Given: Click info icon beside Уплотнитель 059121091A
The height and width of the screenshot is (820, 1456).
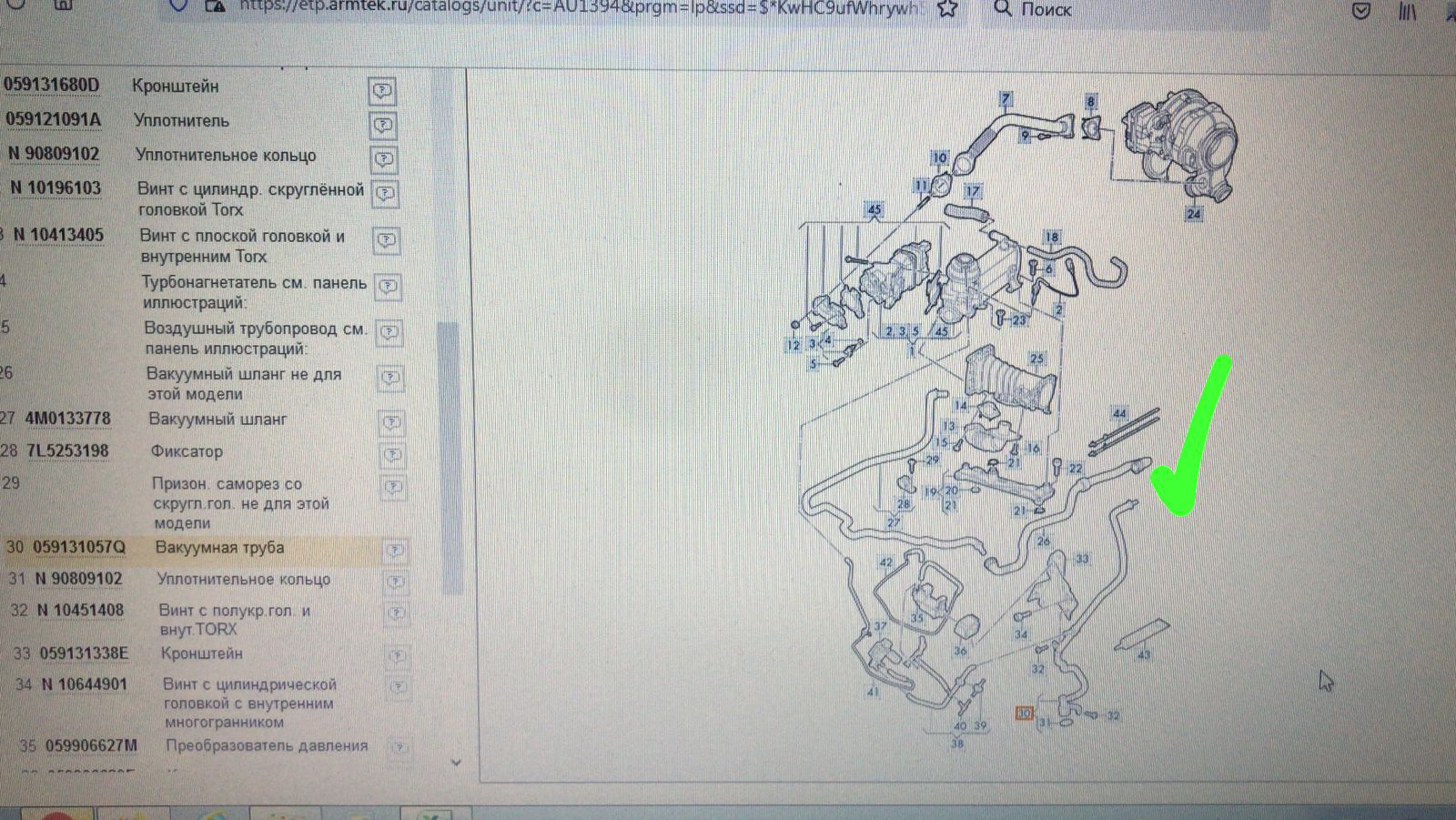Looking at the screenshot, I should coord(383,125).
